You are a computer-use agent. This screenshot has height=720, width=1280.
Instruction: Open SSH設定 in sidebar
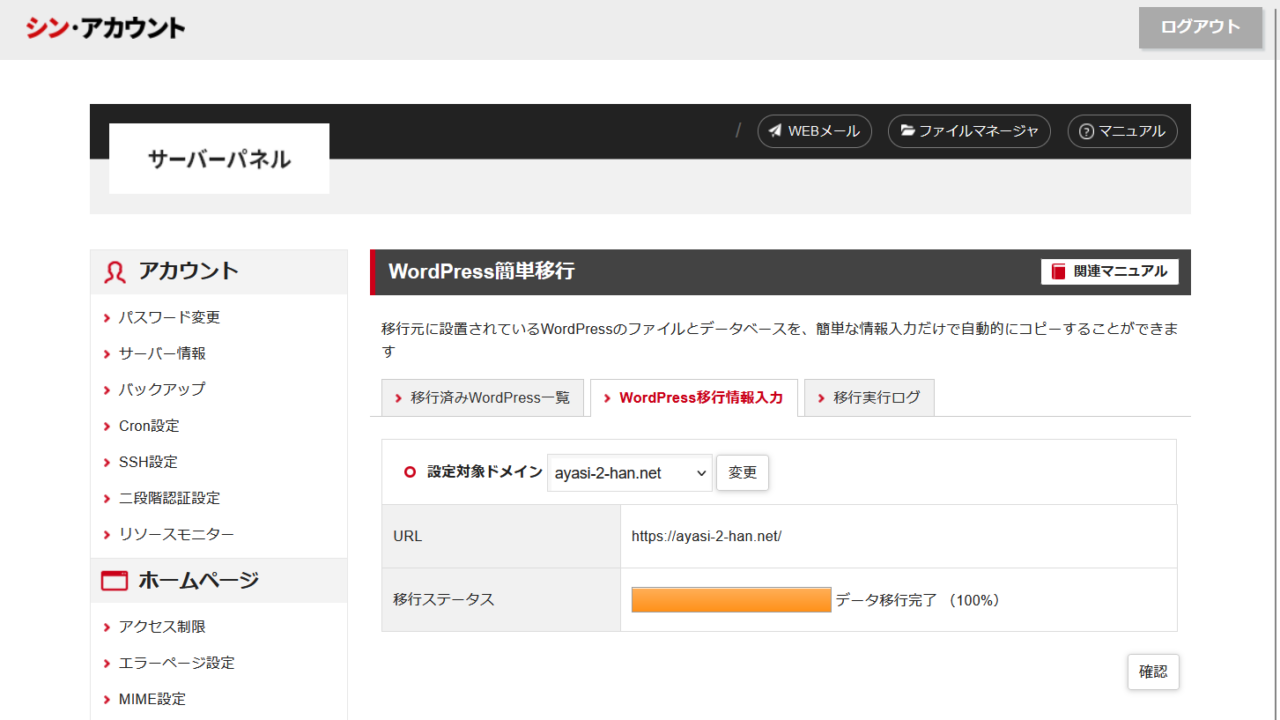tap(148, 462)
